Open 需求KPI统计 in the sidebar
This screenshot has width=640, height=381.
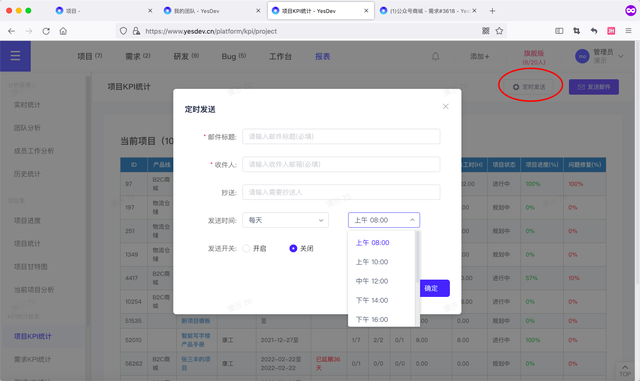[32, 359]
